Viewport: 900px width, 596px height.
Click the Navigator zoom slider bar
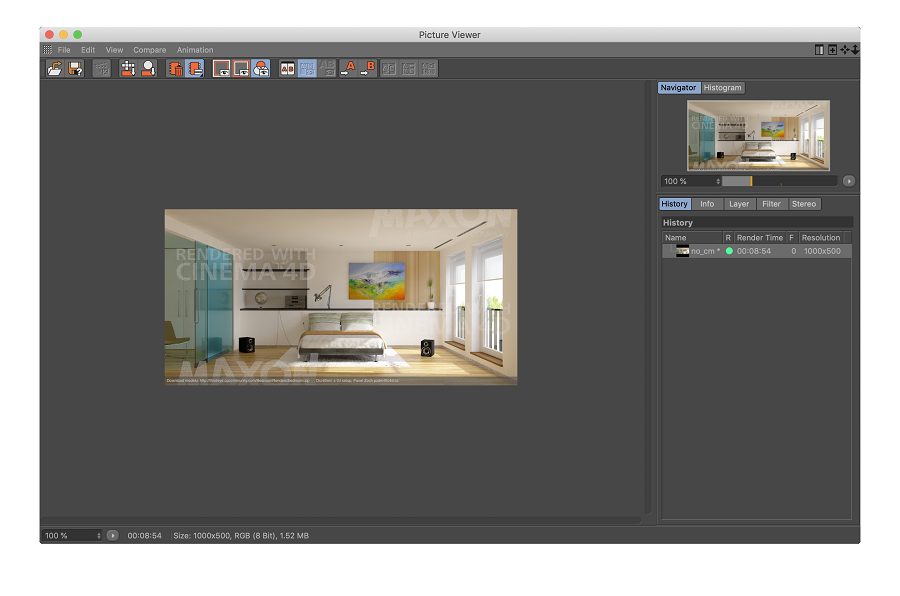tap(779, 181)
